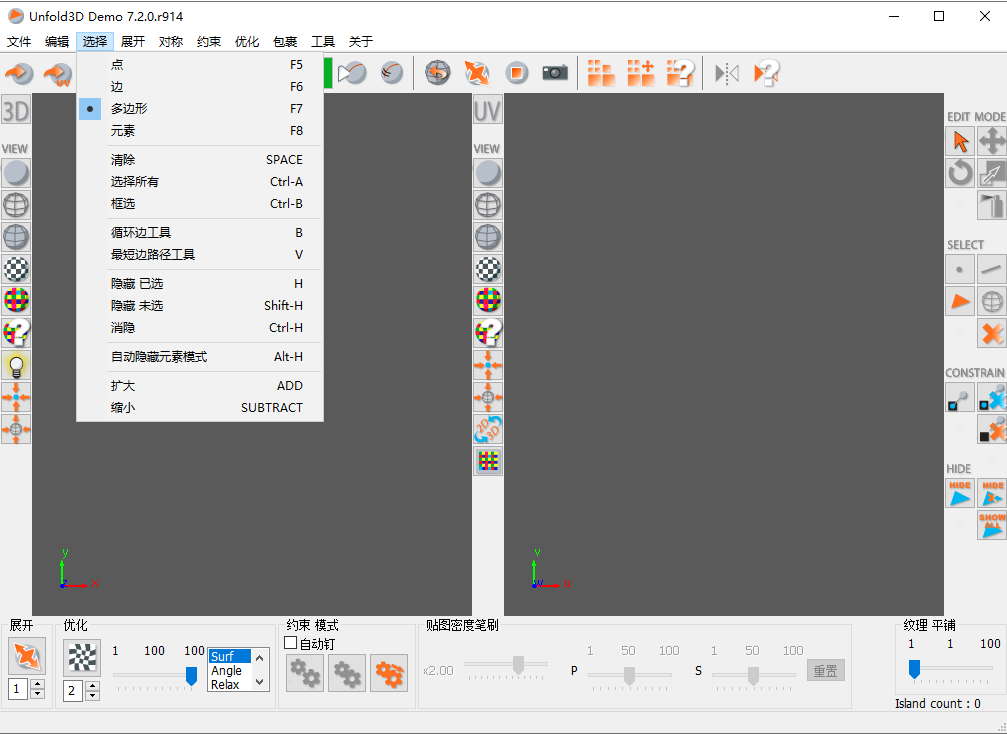1007x734 pixels.
Task: Click the orange gears constraint mode button
Action: coord(389,673)
